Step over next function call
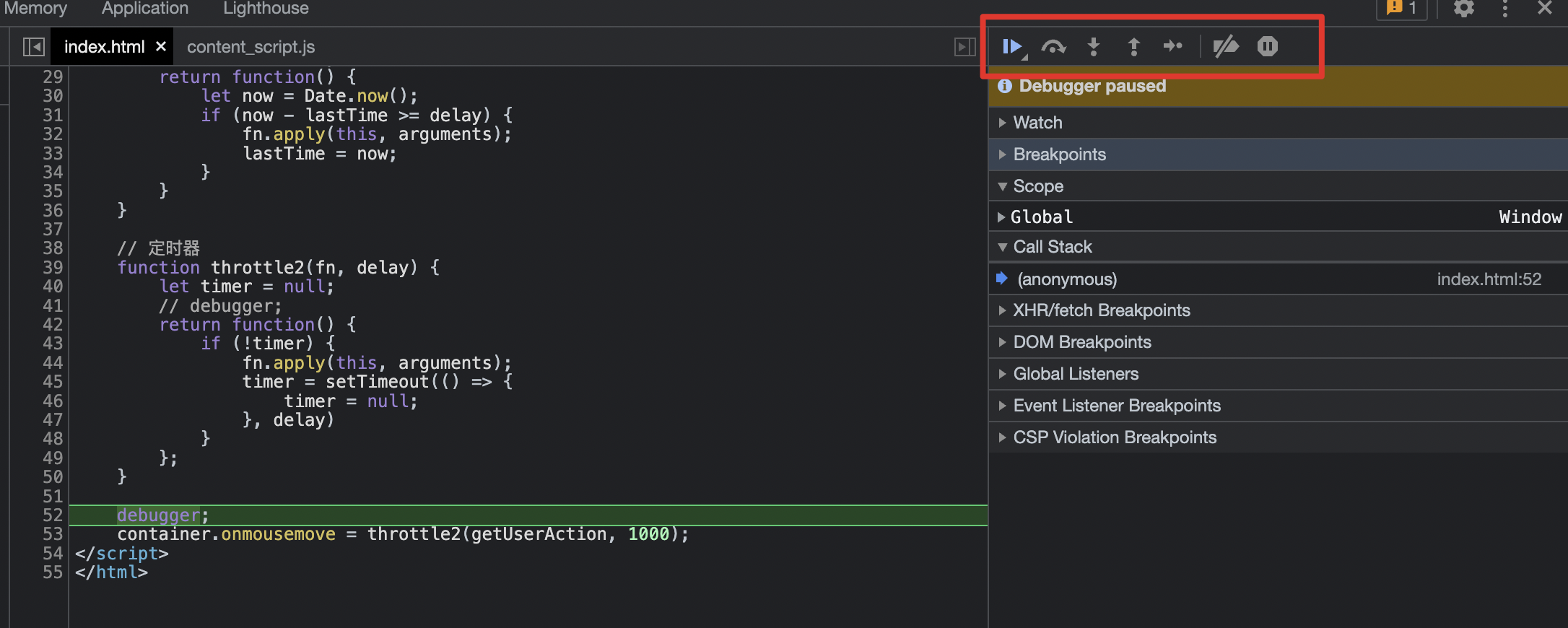The height and width of the screenshot is (628, 1568). click(x=1053, y=47)
